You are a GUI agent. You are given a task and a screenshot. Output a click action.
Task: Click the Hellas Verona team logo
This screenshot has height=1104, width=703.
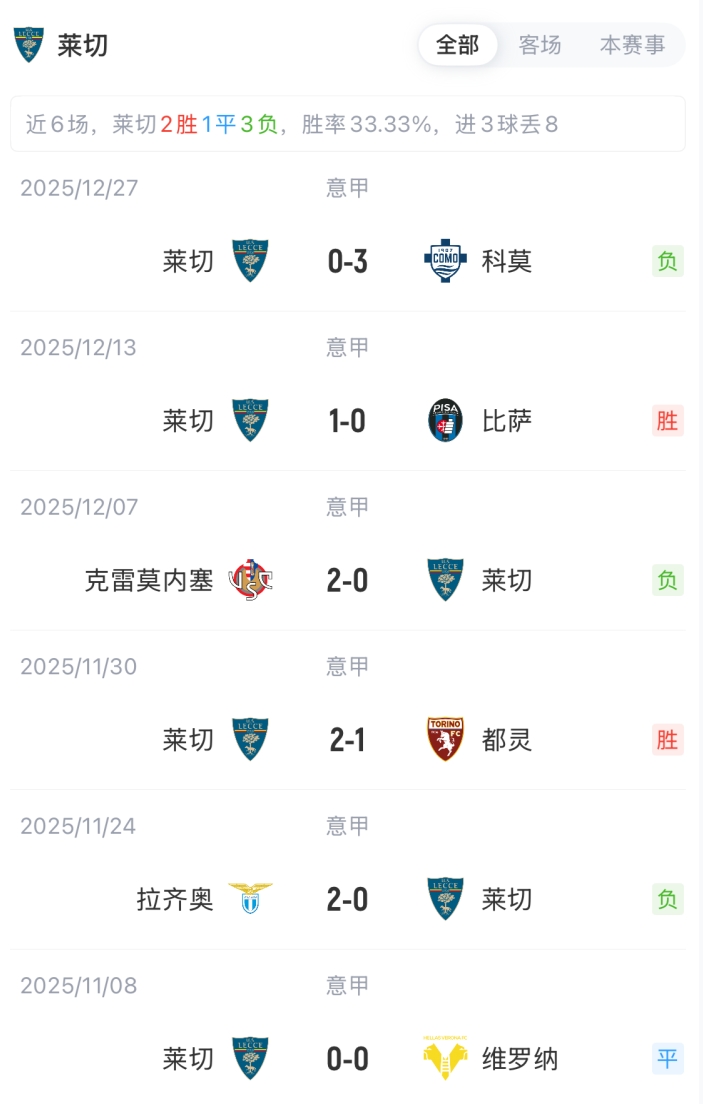pos(445,1059)
